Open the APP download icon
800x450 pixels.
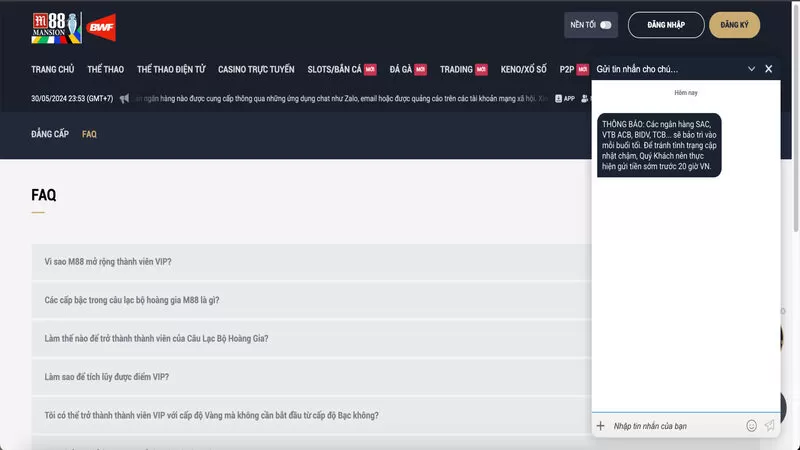pyautogui.click(x=564, y=99)
